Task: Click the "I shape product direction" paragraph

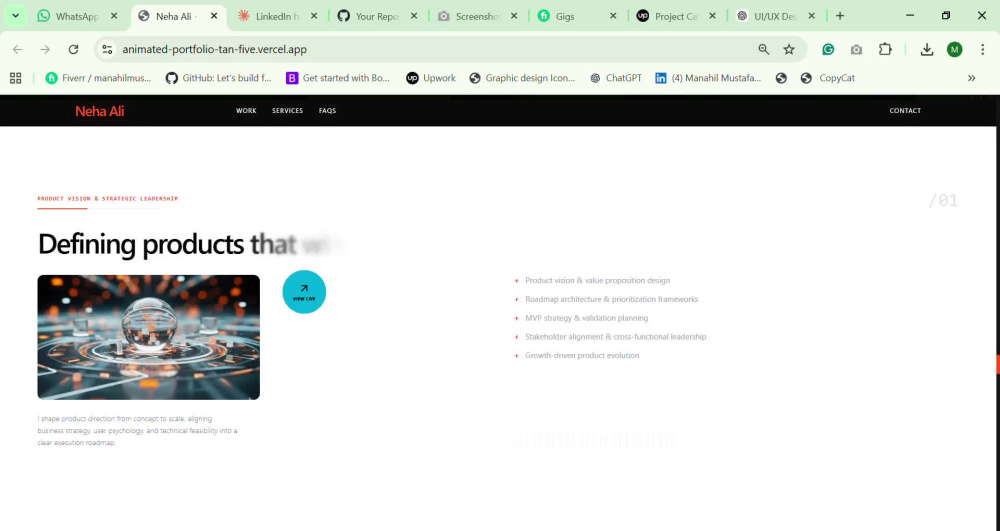Action: click(x=138, y=430)
